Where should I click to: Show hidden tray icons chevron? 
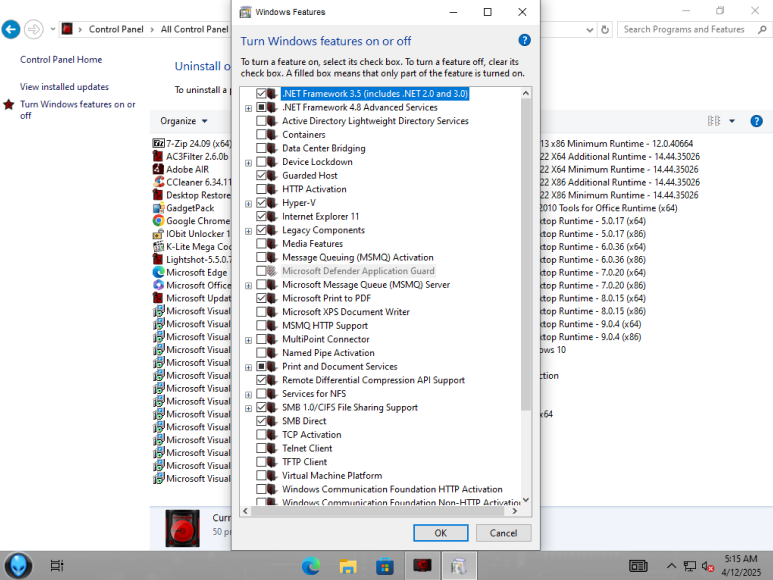coord(671,566)
